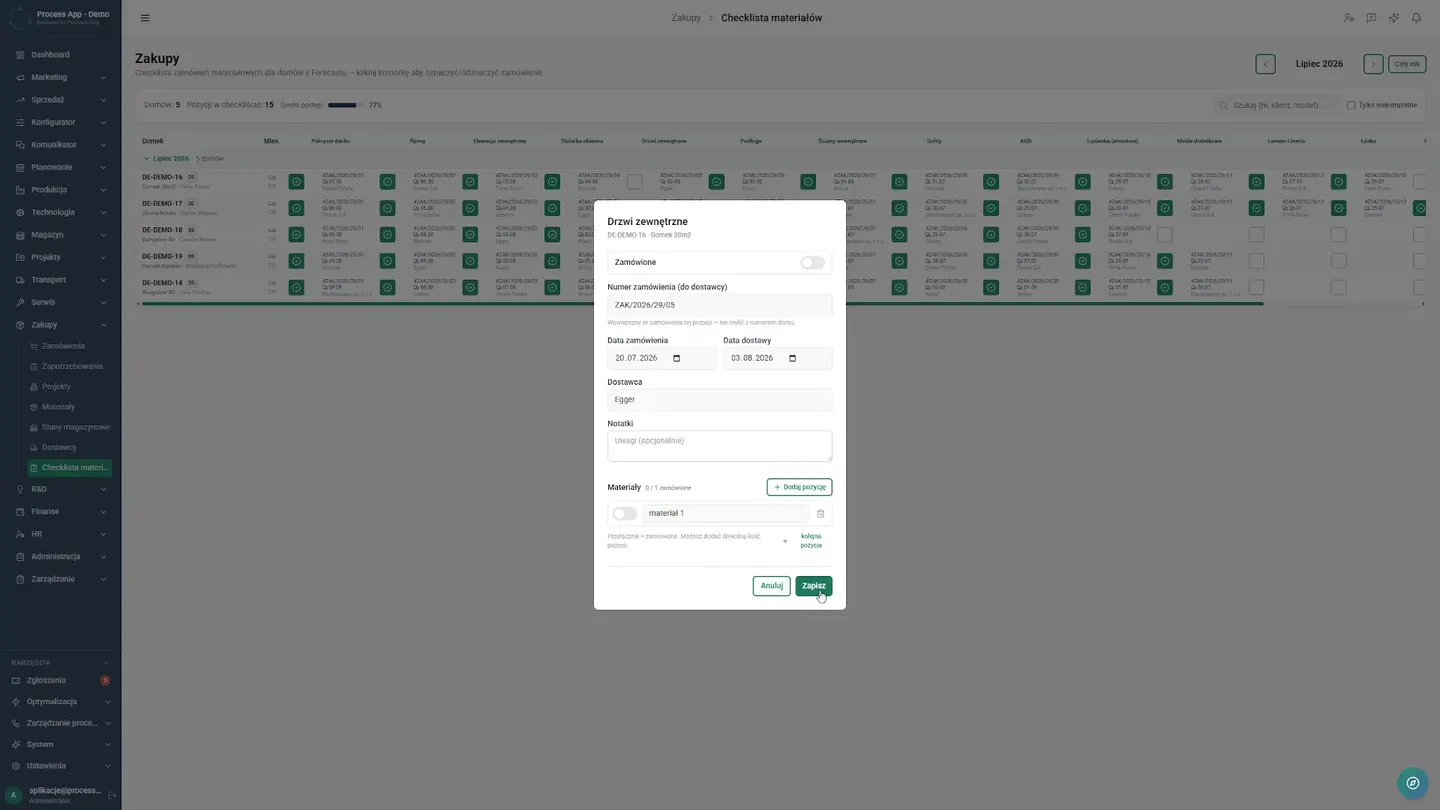Click the Cały rok button
The width and height of the screenshot is (1440, 810).
click(x=1407, y=64)
